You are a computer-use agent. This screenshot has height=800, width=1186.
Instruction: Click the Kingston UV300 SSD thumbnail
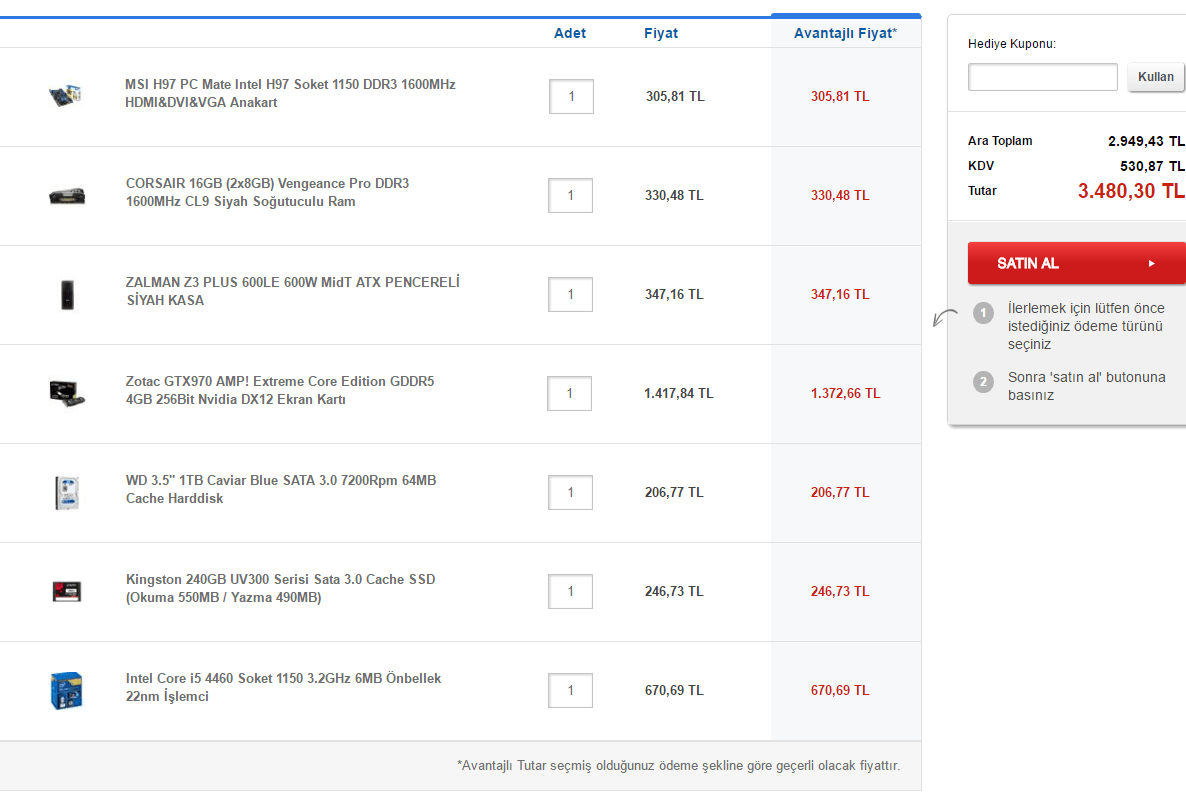point(66,590)
